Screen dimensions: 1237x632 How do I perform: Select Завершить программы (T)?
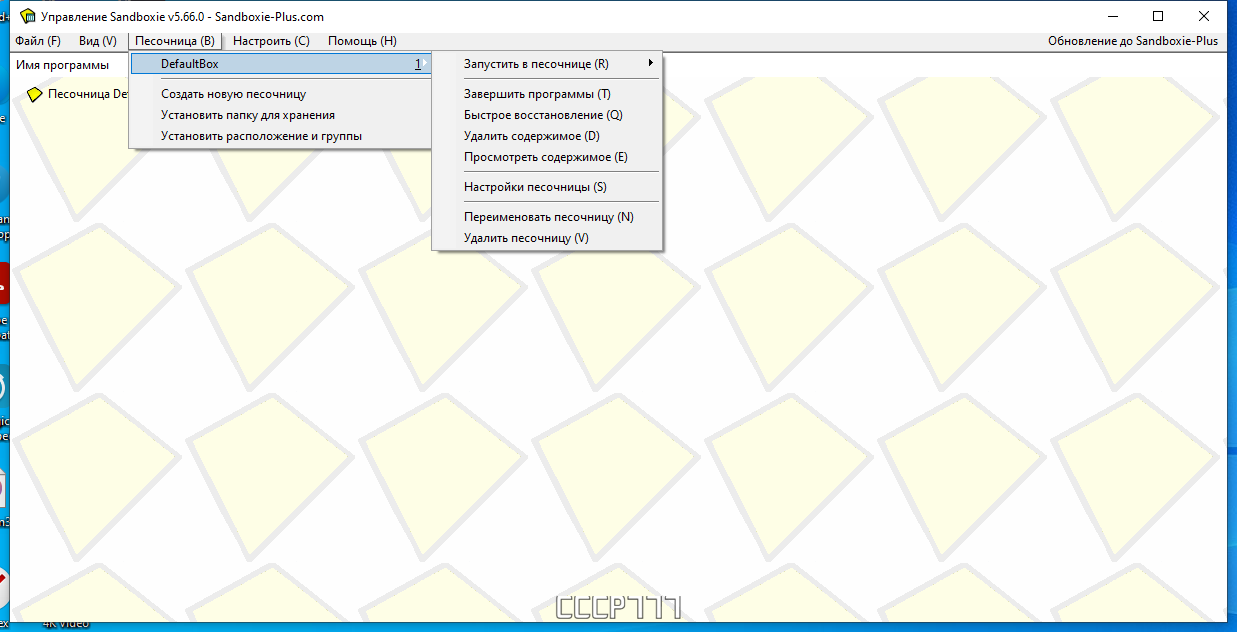[547, 94]
